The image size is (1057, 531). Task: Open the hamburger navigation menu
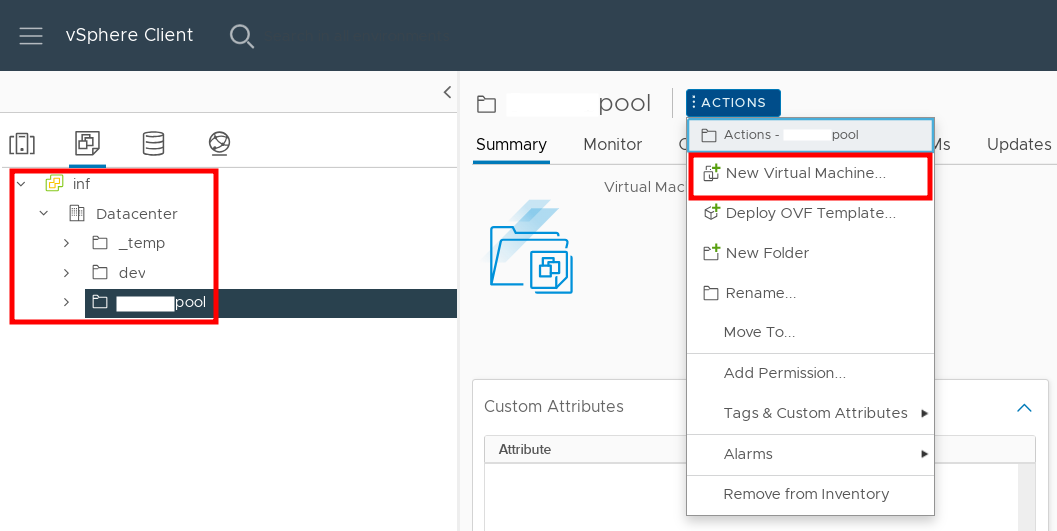click(x=31, y=36)
